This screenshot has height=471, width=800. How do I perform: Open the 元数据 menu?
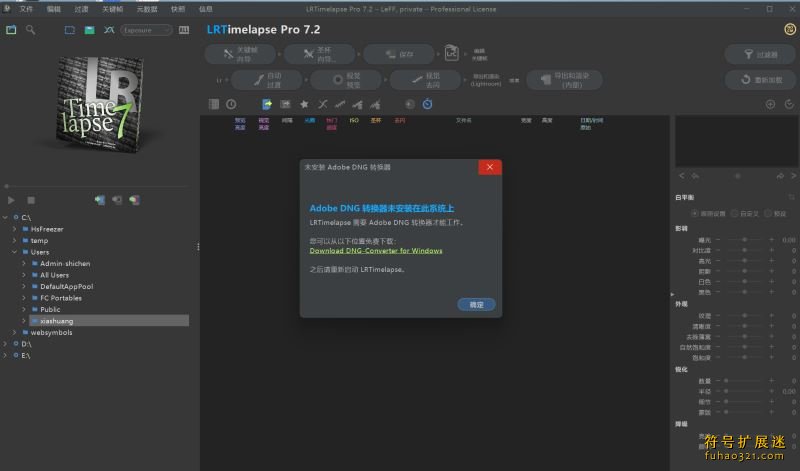coord(147,9)
